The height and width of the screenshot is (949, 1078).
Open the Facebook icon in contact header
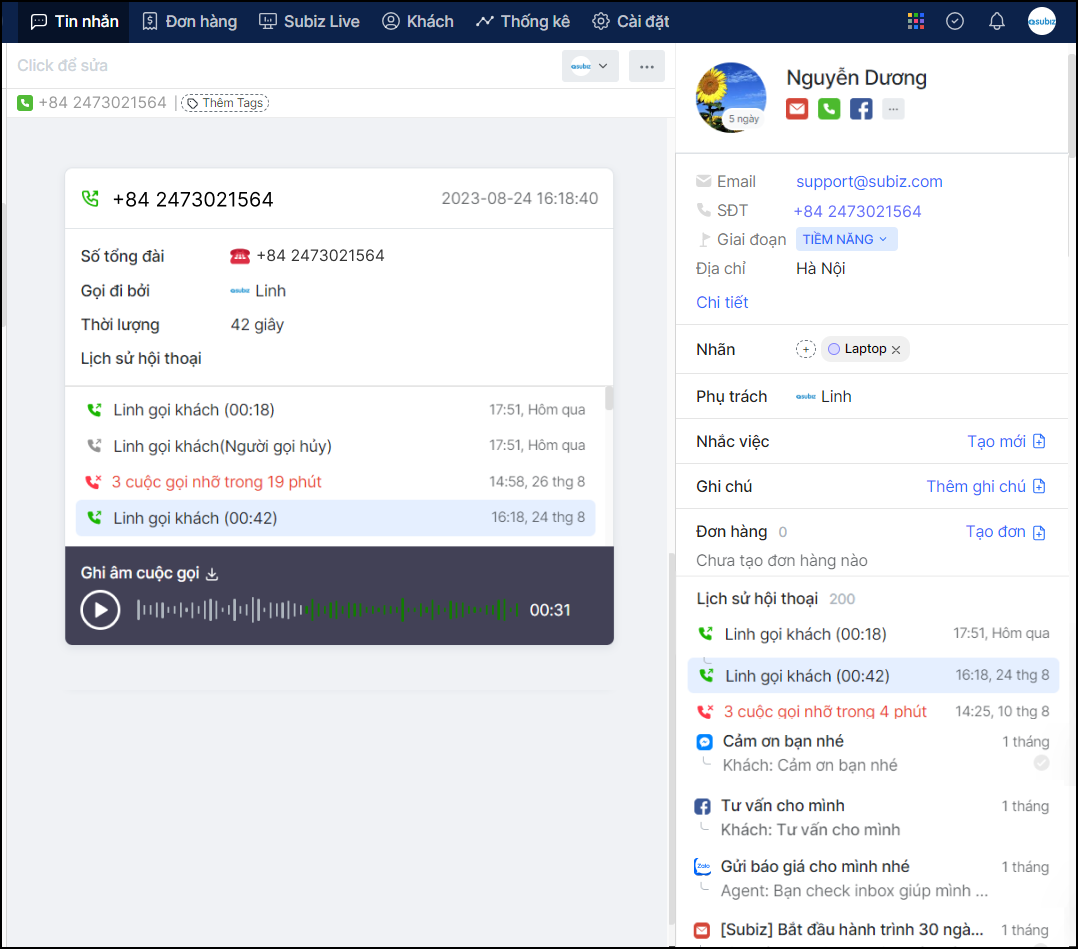pos(861,109)
